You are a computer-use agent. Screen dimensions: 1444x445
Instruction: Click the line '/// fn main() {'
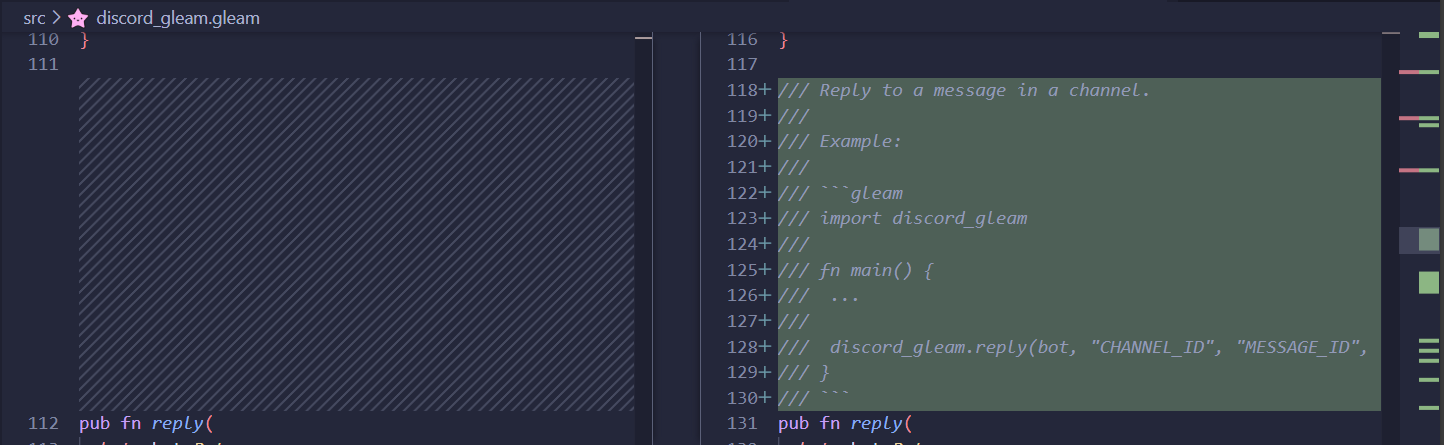(855, 270)
